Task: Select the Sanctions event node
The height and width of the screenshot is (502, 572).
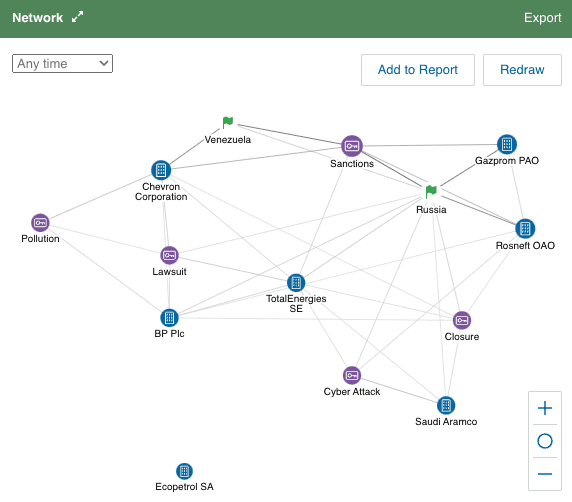Action: coord(352,146)
